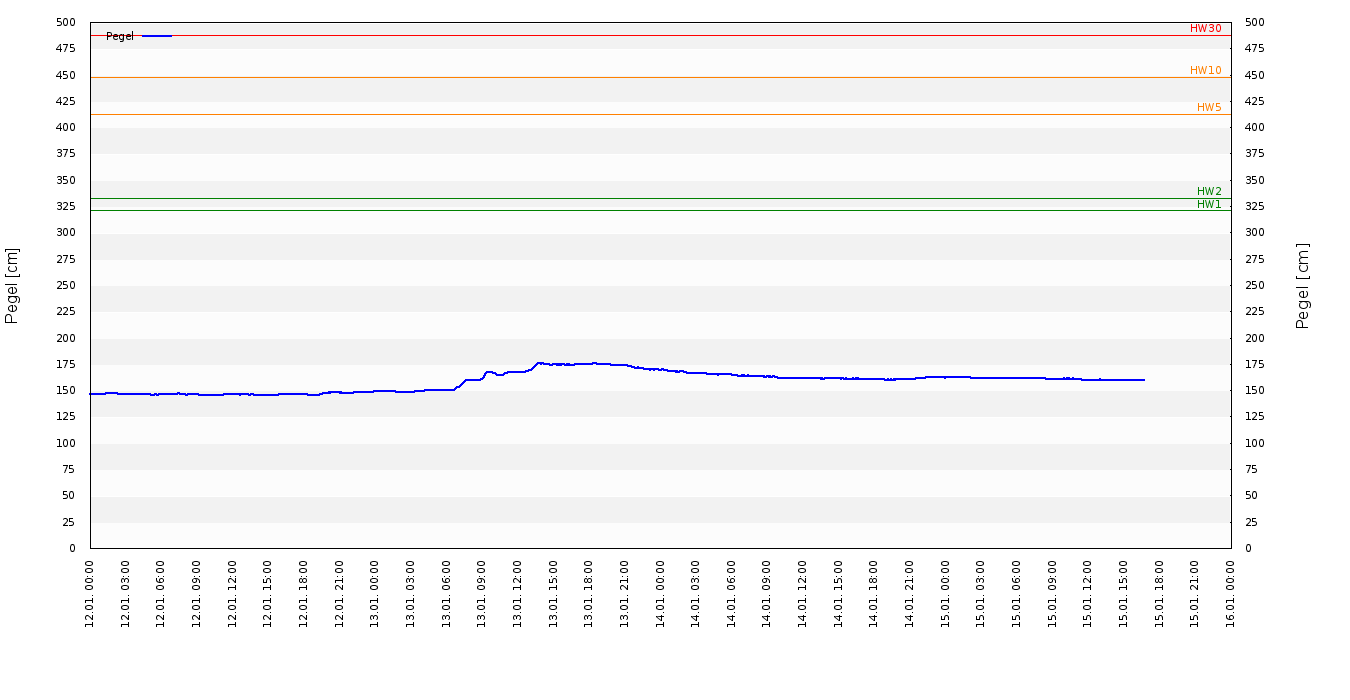Screen dimensions: 1350x700
Task: Click the left Pegel [cm] axis title
Action: 12,285
